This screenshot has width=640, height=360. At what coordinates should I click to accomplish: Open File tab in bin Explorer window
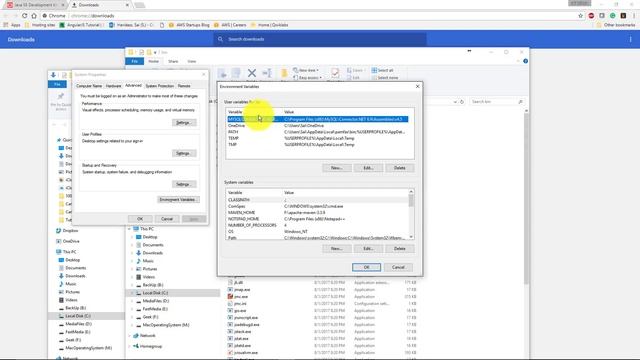[134, 61]
